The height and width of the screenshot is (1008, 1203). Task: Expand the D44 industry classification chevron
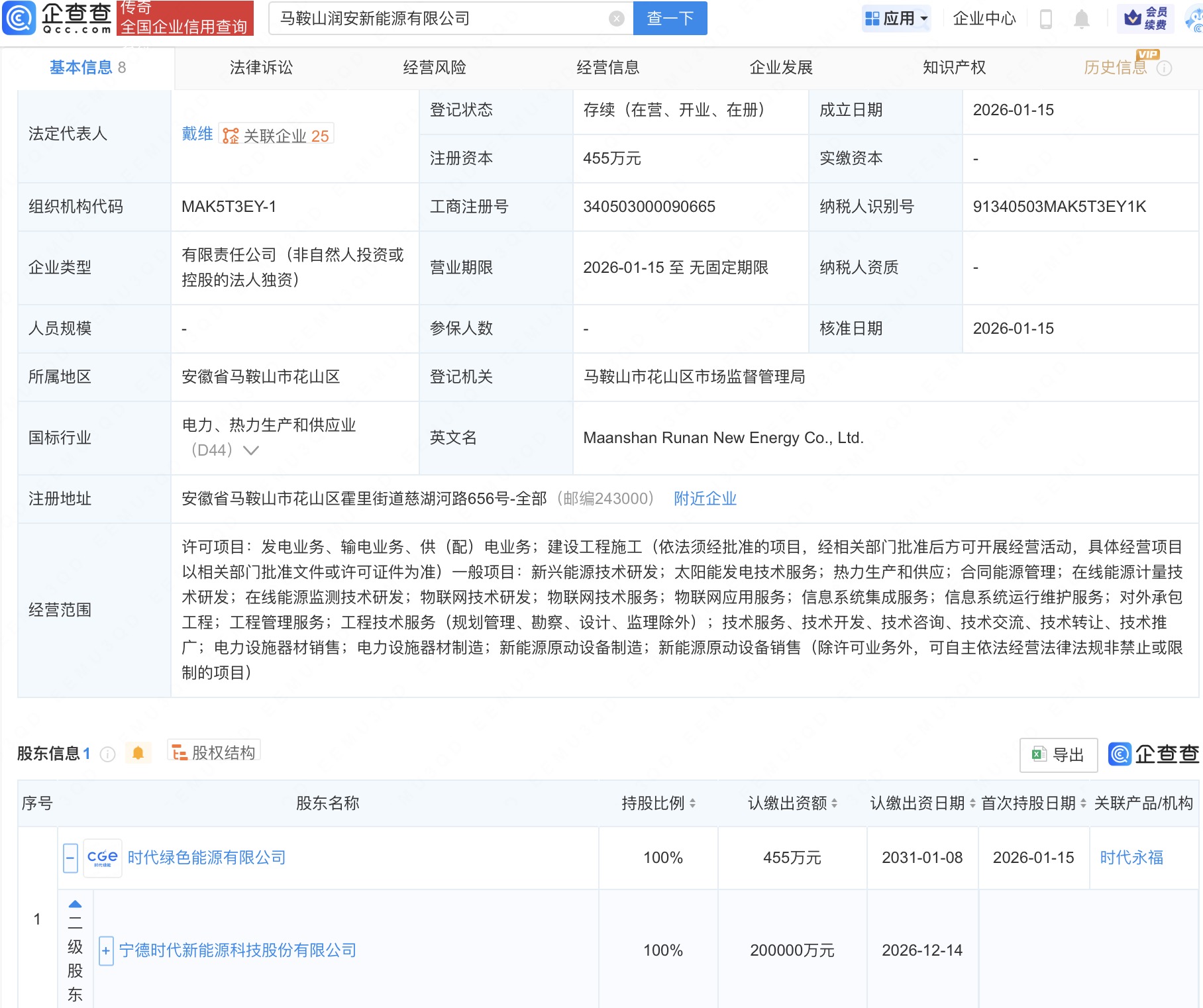pyautogui.click(x=250, y=450)
